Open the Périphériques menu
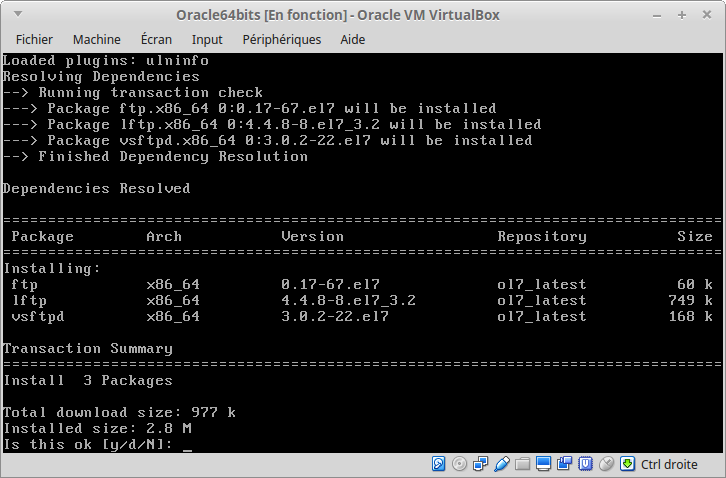The image size is (726, 478). 282,39
